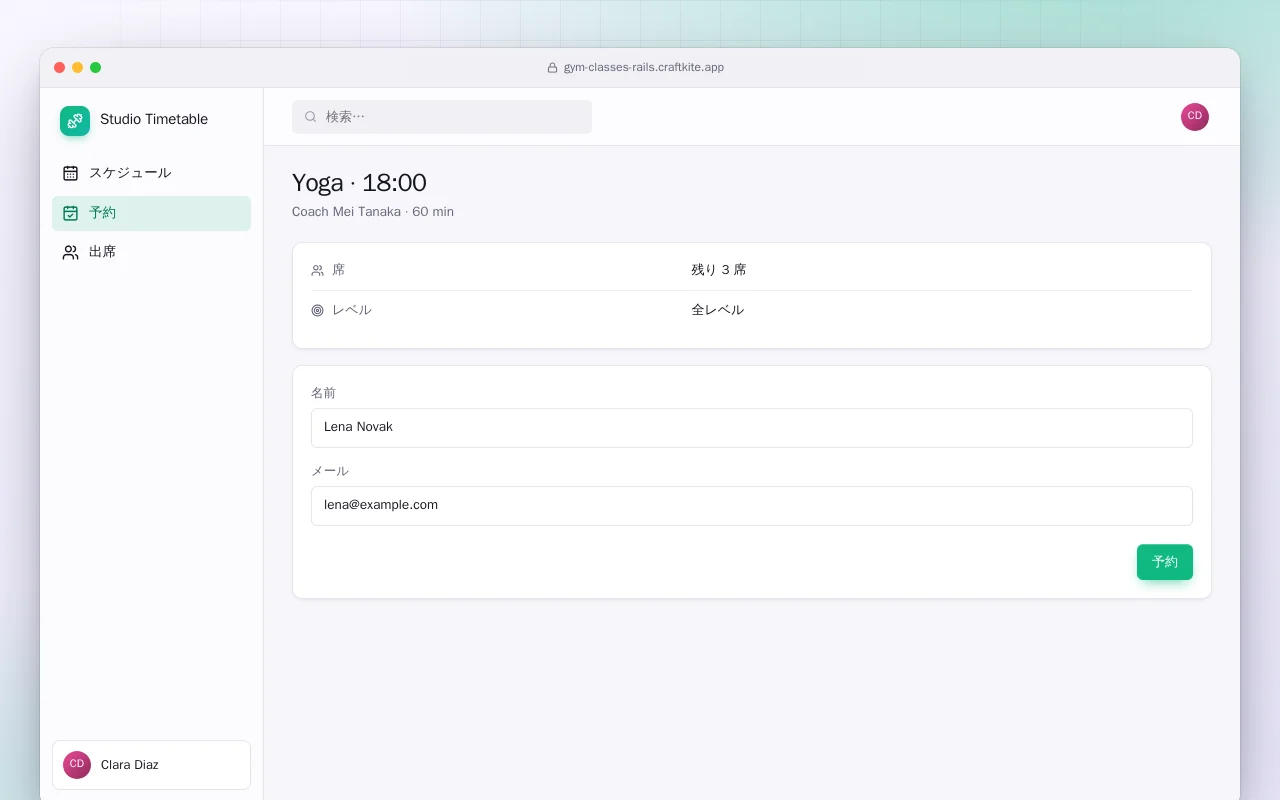
Task: Click the Clara Diaz avatar in sidebar
Action: tap(77, 765)
